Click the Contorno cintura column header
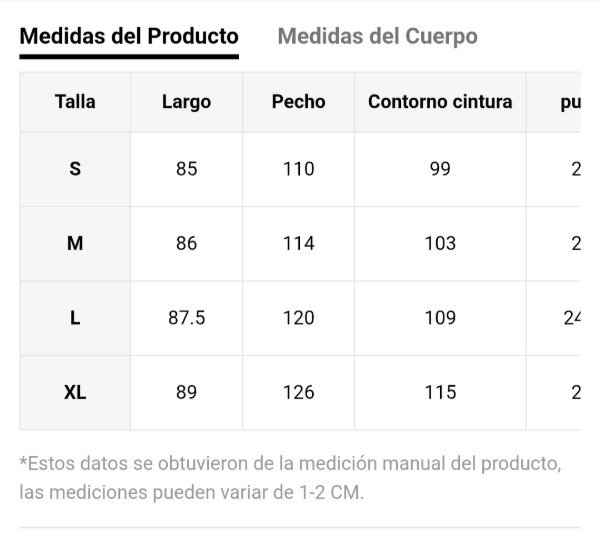 coord(440,101)
